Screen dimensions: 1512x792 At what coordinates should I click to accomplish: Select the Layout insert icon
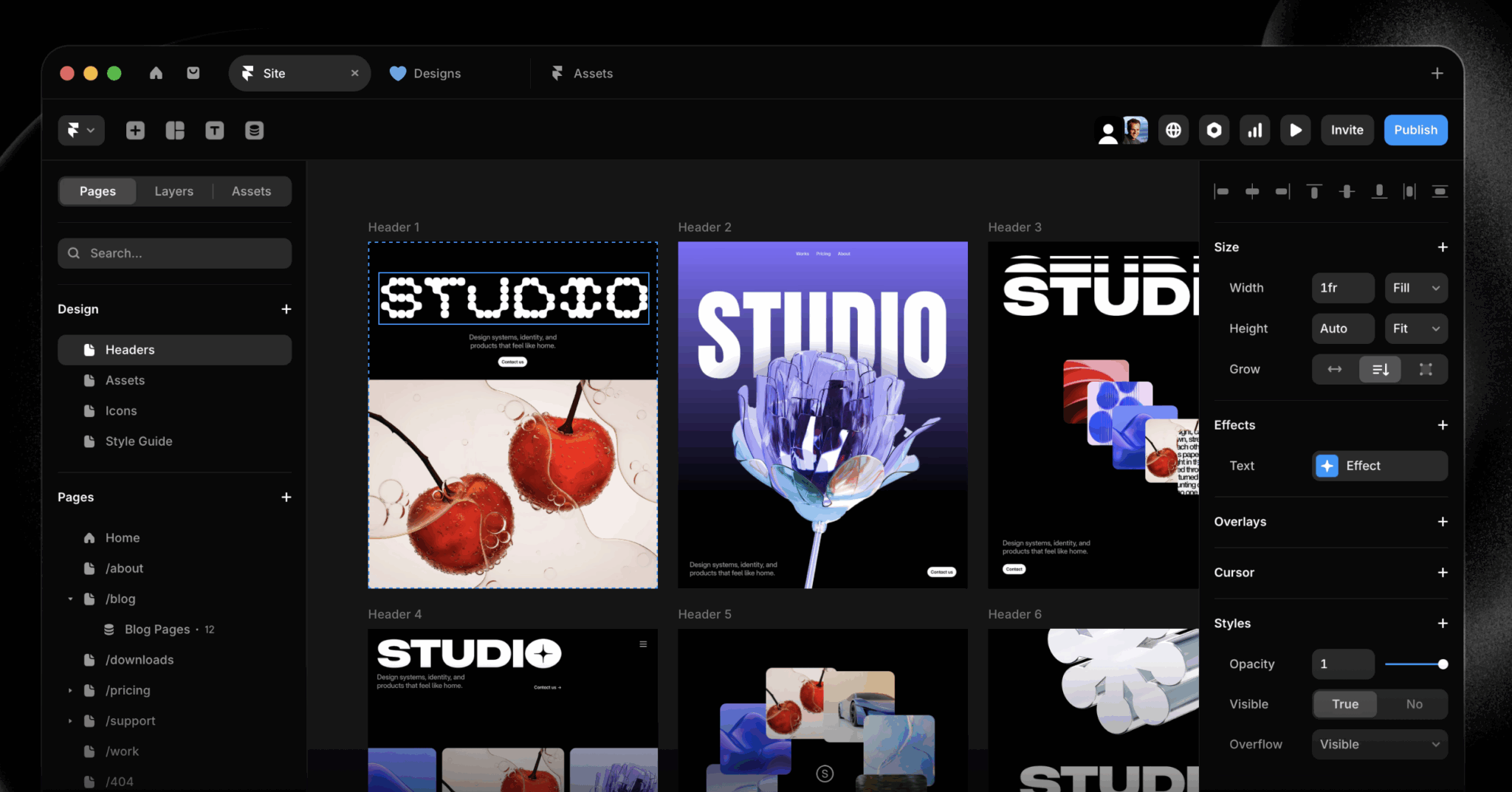click(175, 130)
